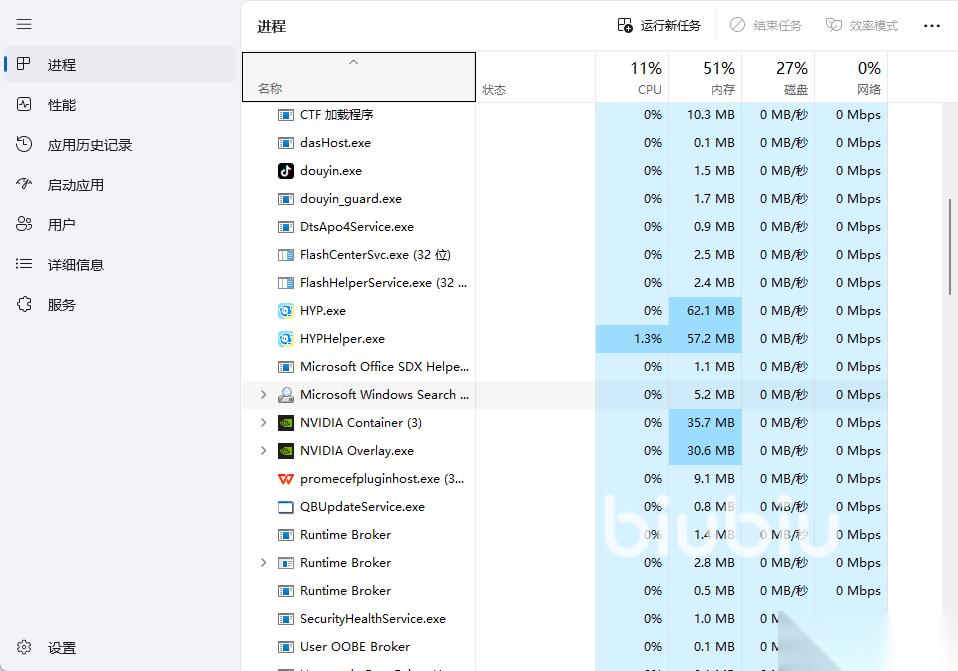958x671 pixels.
Task: Switch to the 性能 performance page
Action: click(x=61, y=105)
